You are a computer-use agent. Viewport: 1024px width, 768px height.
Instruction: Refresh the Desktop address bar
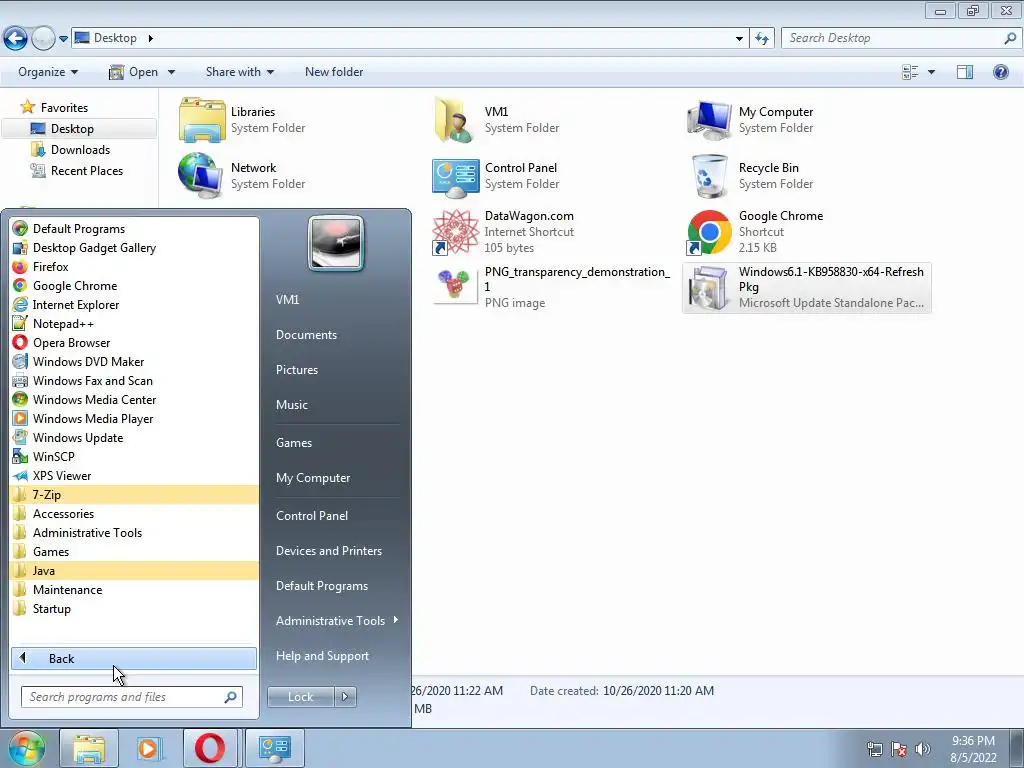tap(761, 38)
